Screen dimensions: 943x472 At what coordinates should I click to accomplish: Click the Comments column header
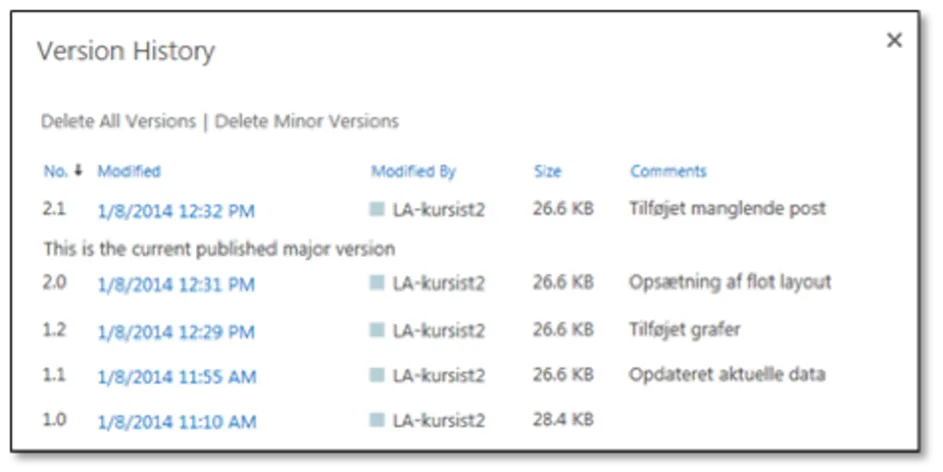(668, 171)
